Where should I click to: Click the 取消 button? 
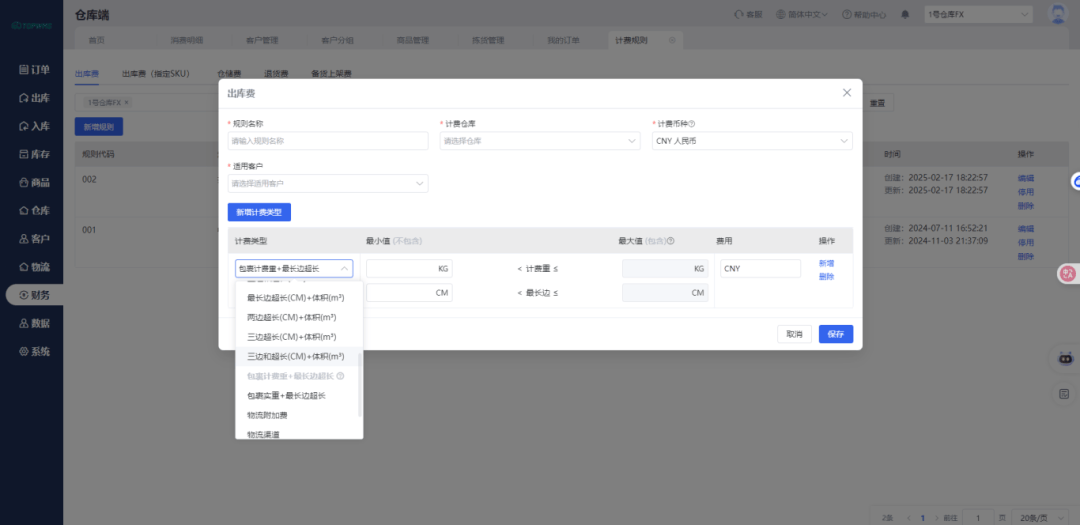(x=794, y=333)
